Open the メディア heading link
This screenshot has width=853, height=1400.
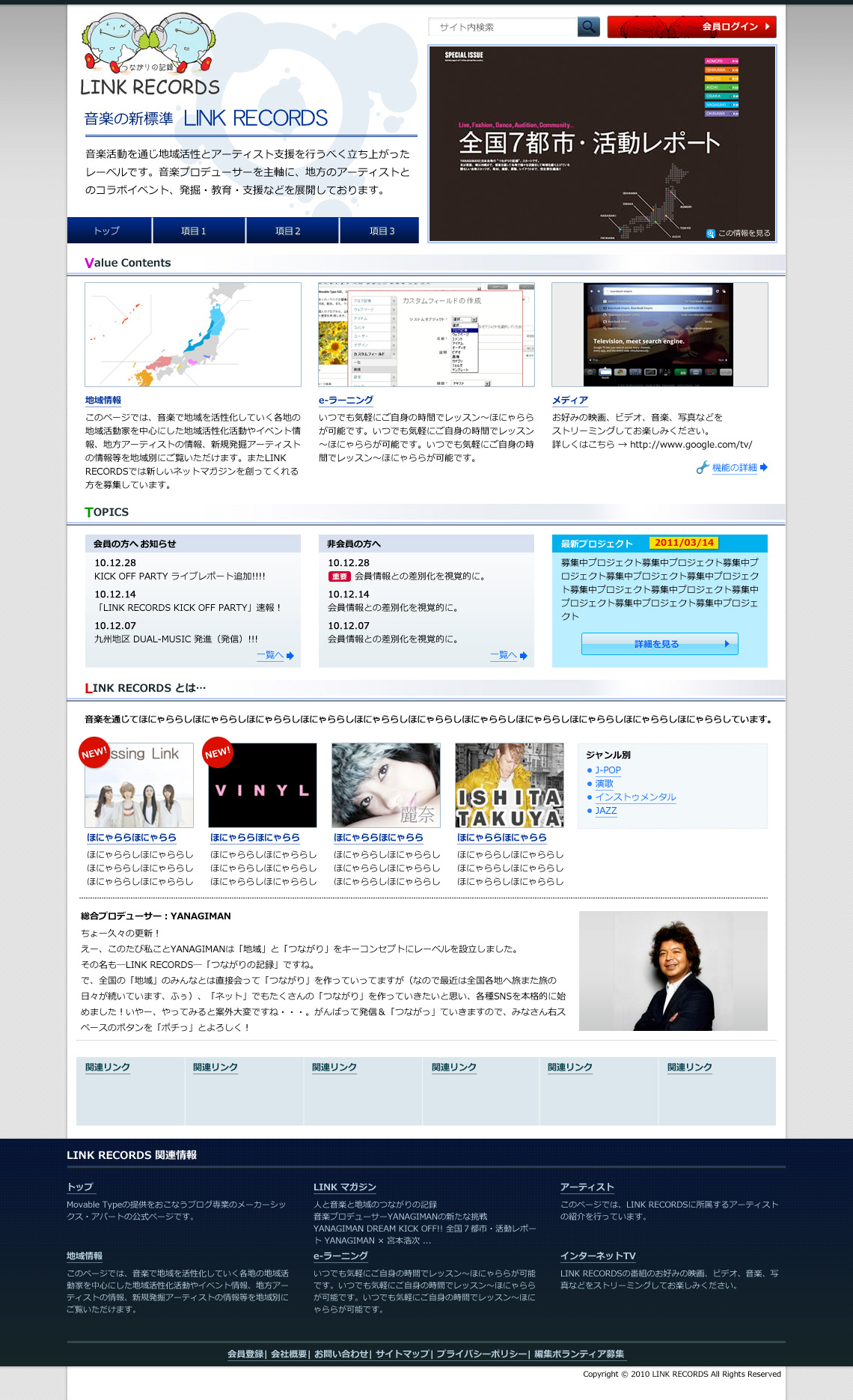click(x=570, y=401)
